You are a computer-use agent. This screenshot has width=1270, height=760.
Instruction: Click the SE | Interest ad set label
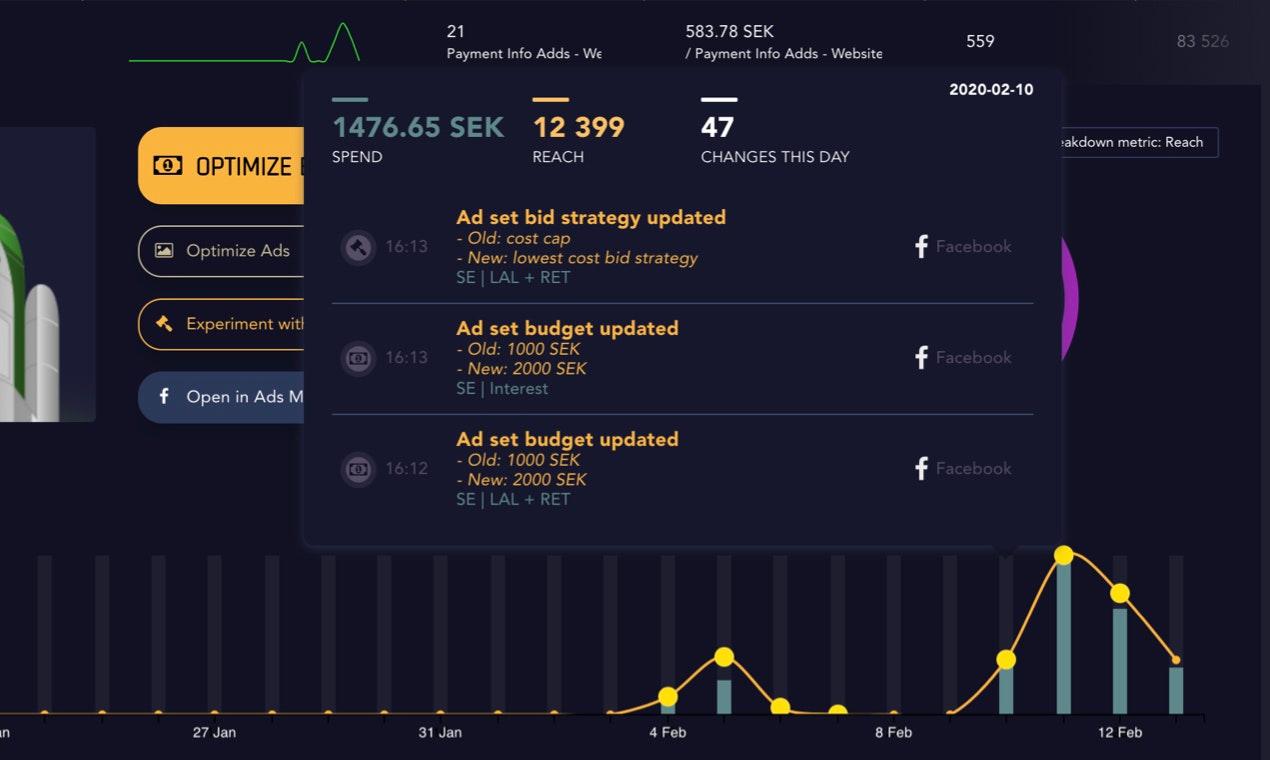502,388
